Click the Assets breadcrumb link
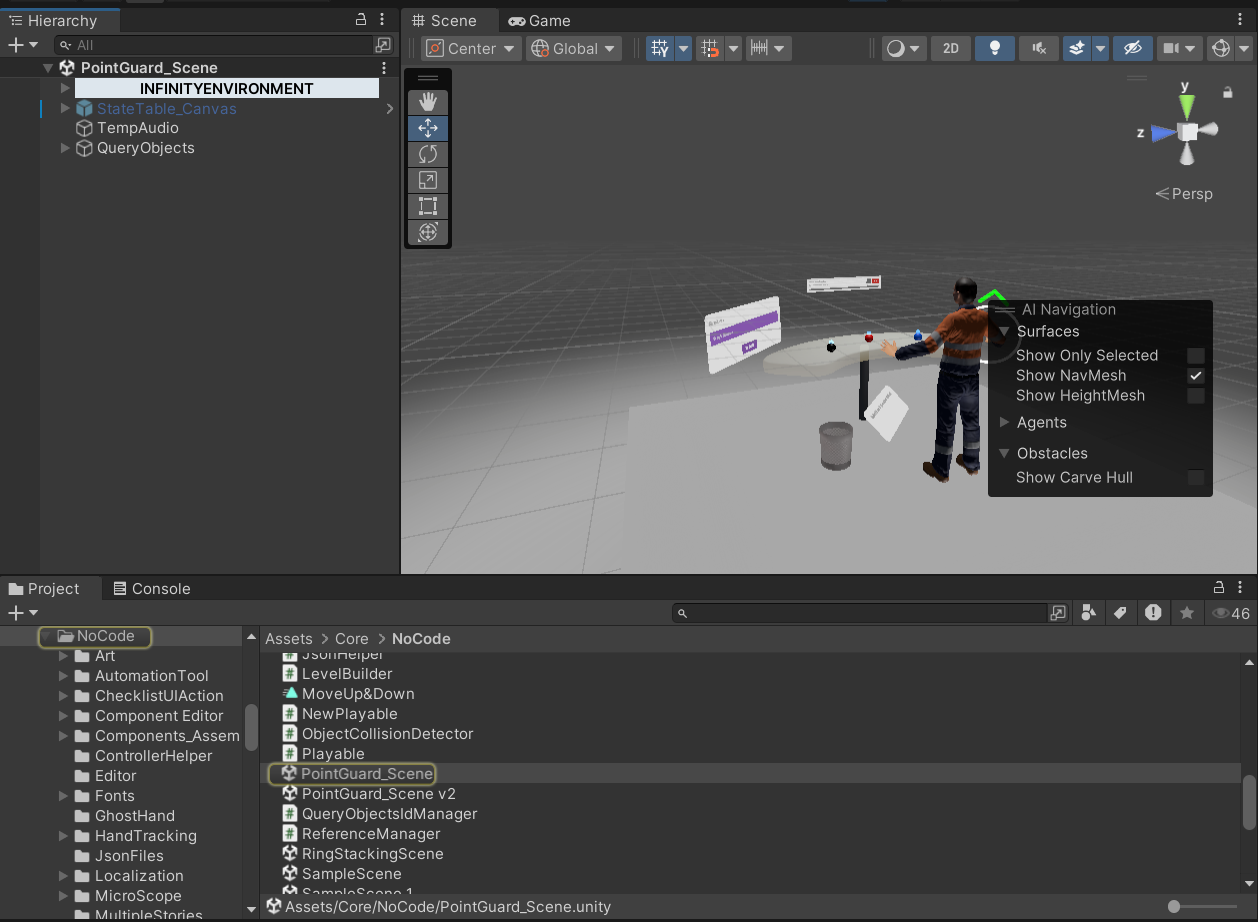 click(288, 638)
